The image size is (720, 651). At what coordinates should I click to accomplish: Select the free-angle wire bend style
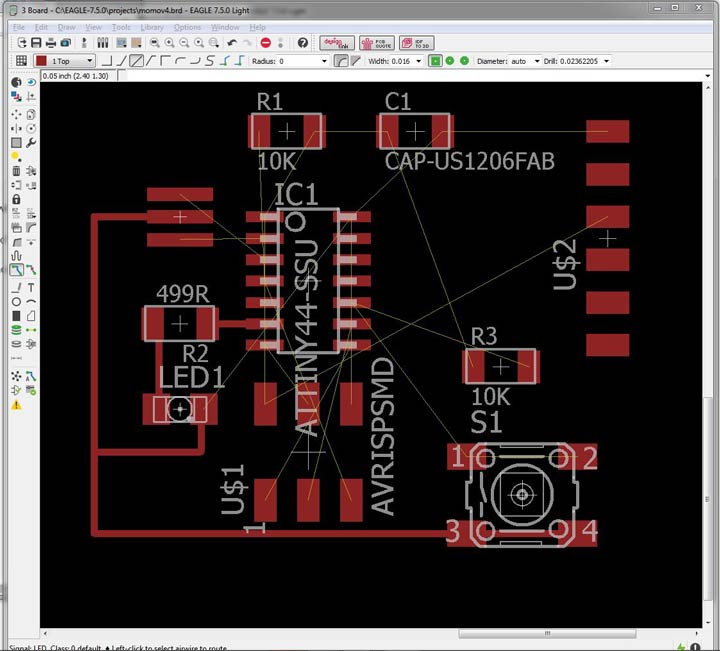point(136,61)
